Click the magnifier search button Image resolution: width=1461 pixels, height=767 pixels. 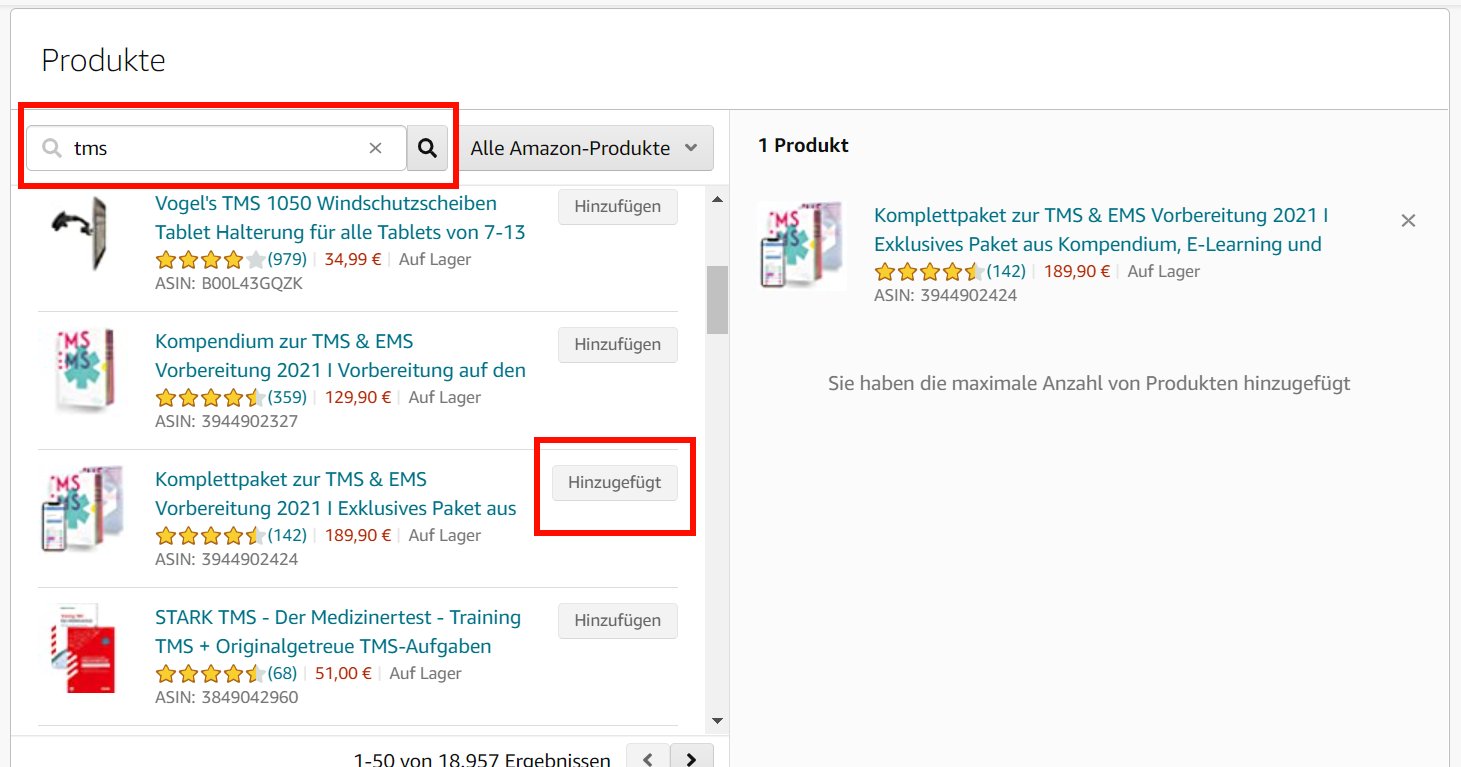click(x=427, y=148)
